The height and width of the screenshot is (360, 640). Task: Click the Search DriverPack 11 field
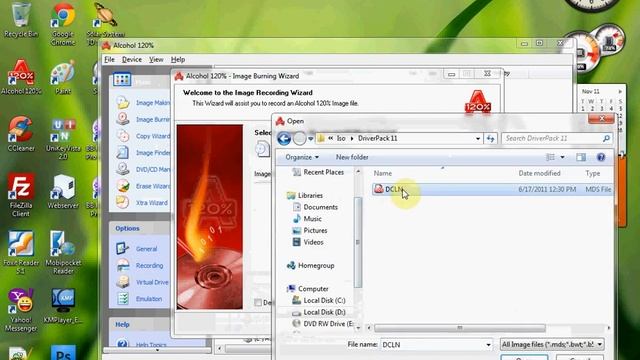[557, 138]
